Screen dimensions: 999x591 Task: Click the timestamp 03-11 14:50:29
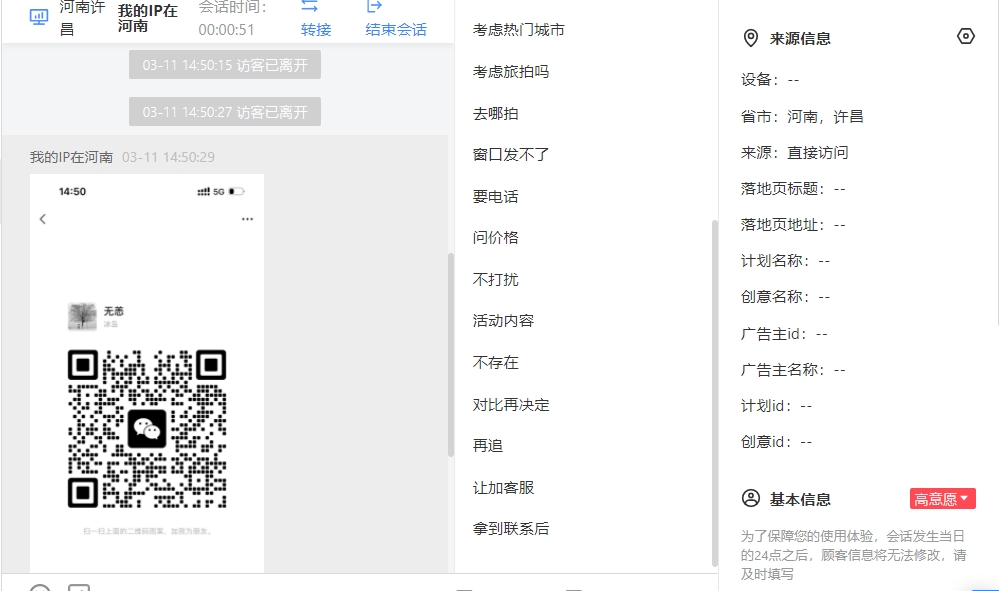click(168, 157)
